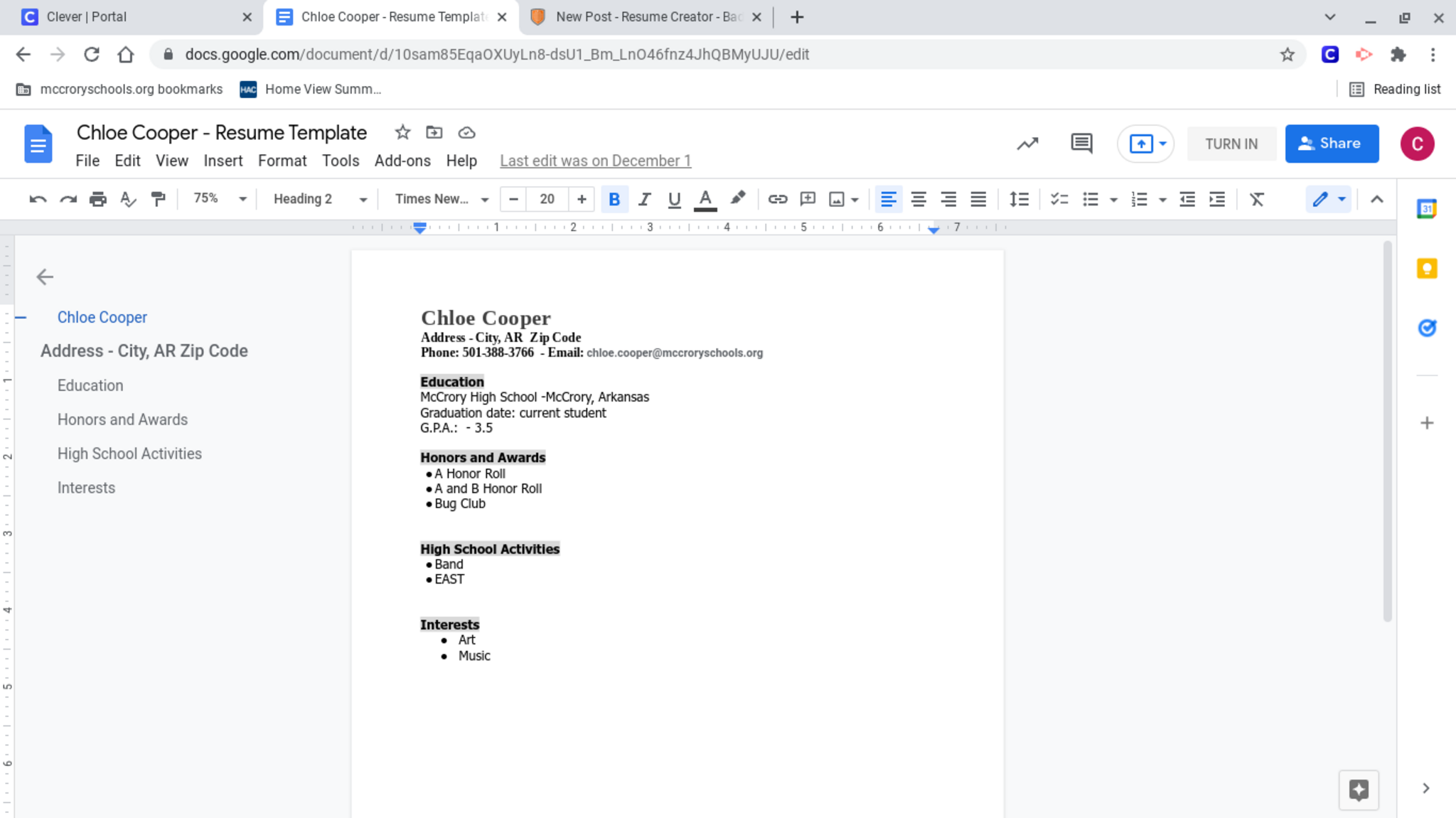Open the Format menu
Viewport: 1456px width, 818px height.
point(282,161)
